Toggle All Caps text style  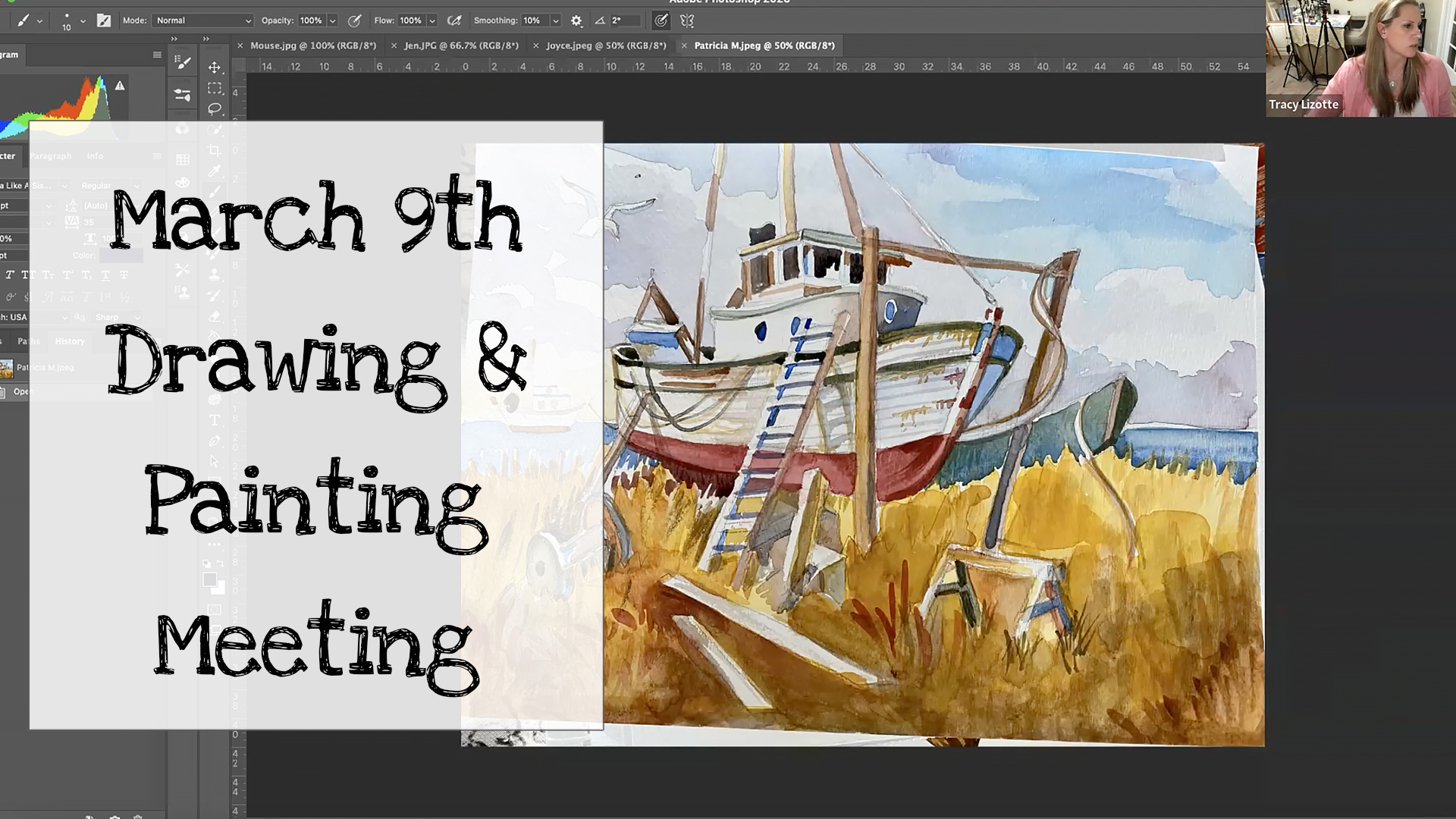28,275
